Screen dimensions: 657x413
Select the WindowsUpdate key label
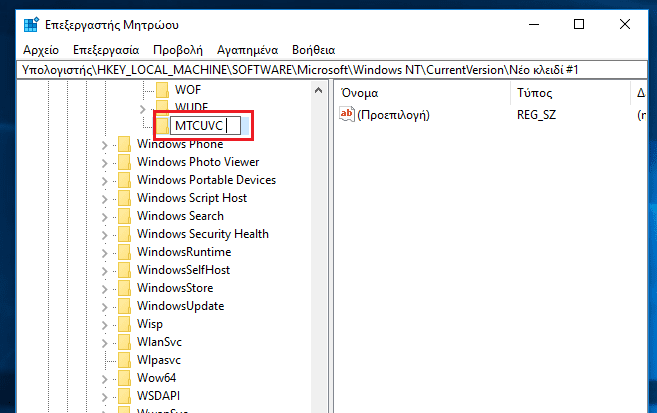pos(180,306)
